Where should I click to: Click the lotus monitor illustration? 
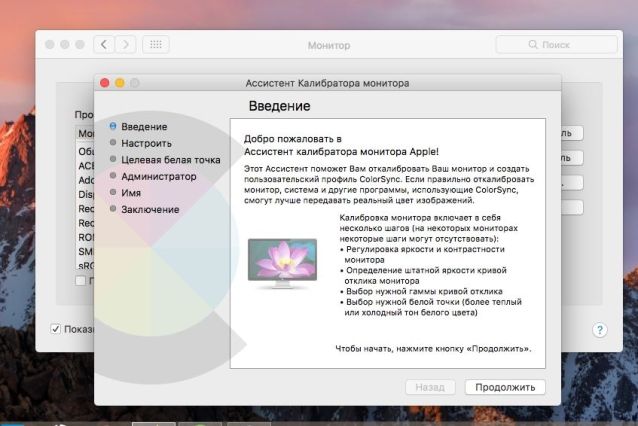[x=282, y=263]
